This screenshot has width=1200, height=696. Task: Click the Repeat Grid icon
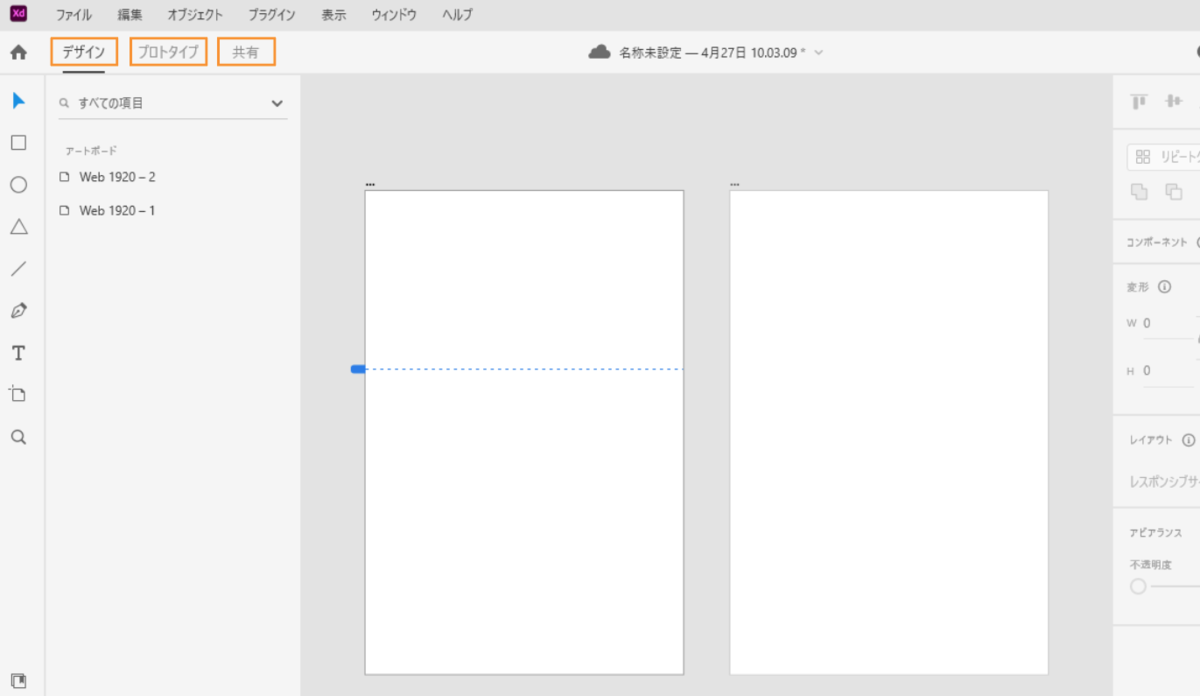tap(1143, 157)
